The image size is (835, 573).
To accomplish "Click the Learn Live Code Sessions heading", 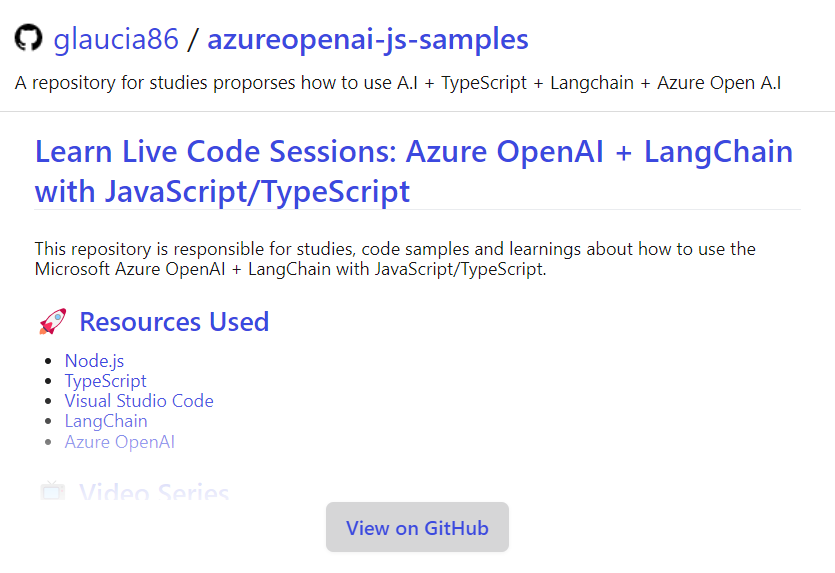I will pyautogui.click(x=413, y=171).
